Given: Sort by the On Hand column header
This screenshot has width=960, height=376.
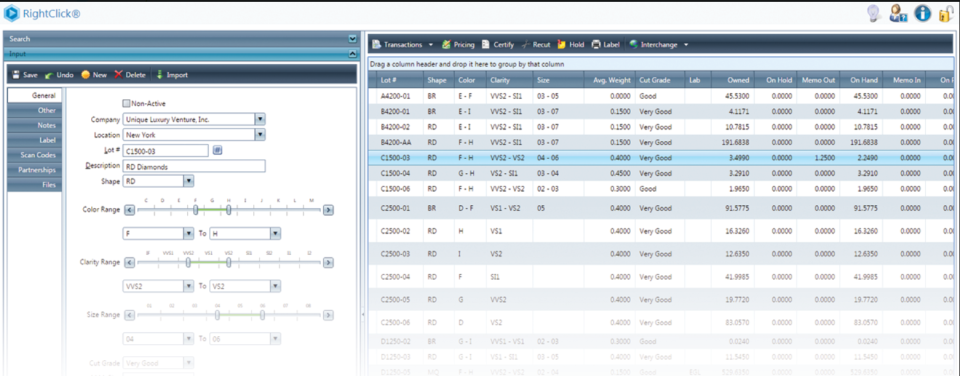Looking at the screenshot, I should click(x=861, y=80).
